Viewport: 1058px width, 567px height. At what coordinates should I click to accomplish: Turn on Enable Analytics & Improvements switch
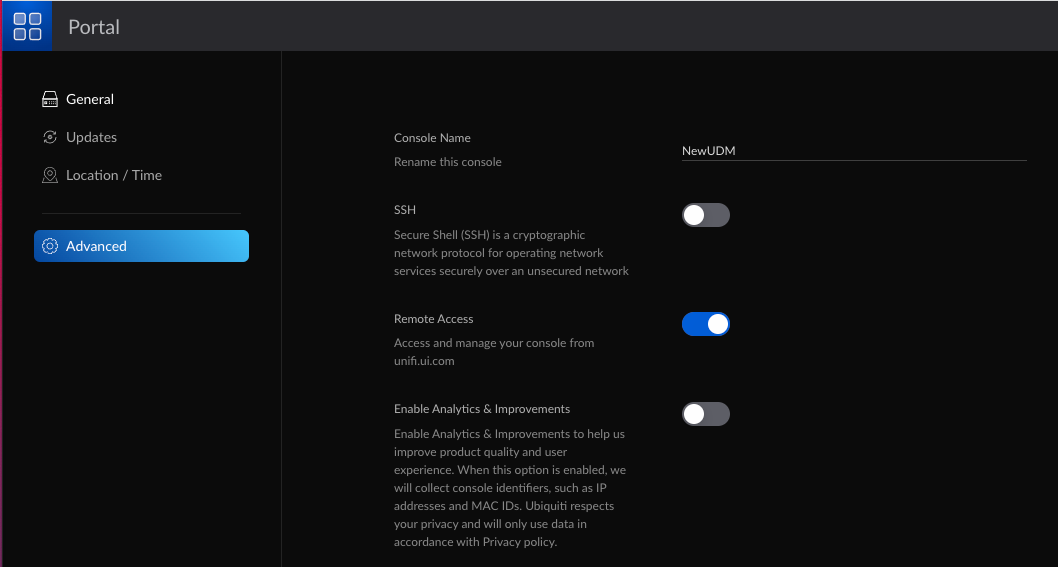click(x=706, y=414)
